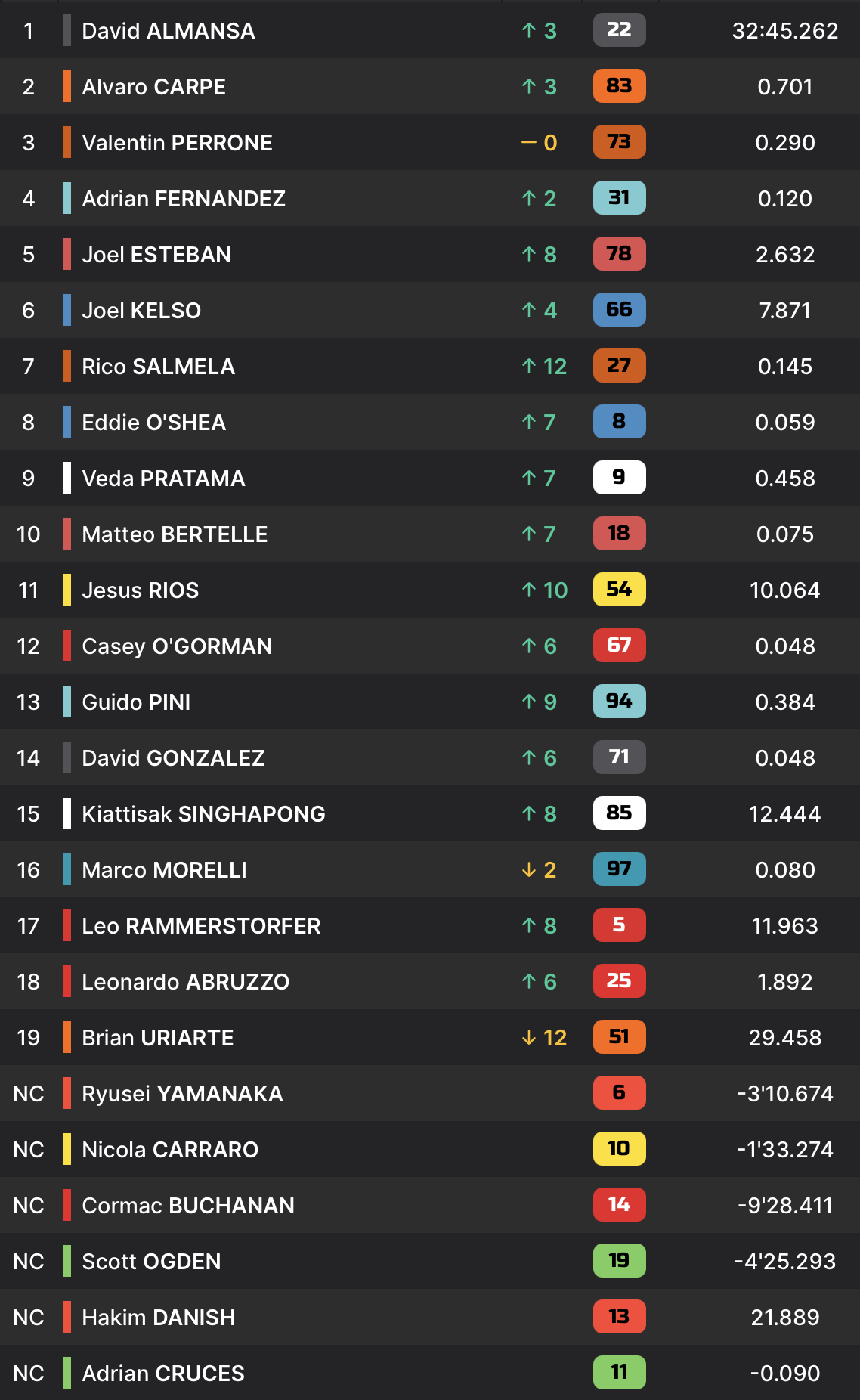Select the yellow 54 badge for Jesus Rios

(x=619, y=590)
